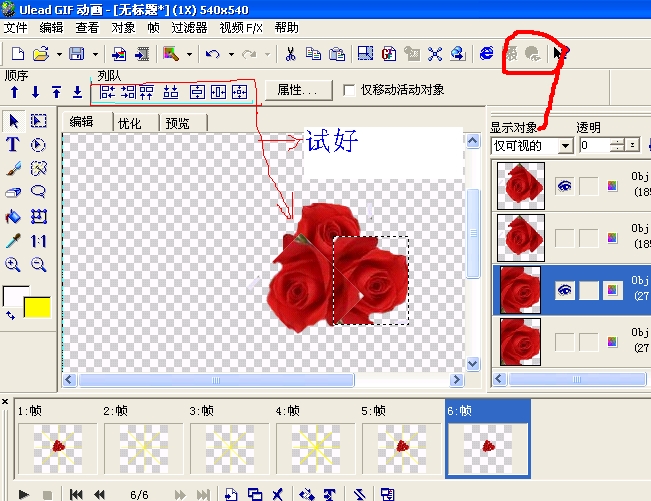
Task: Toggle eye icon of the highlighted object
Action: [x=564, y=290]
